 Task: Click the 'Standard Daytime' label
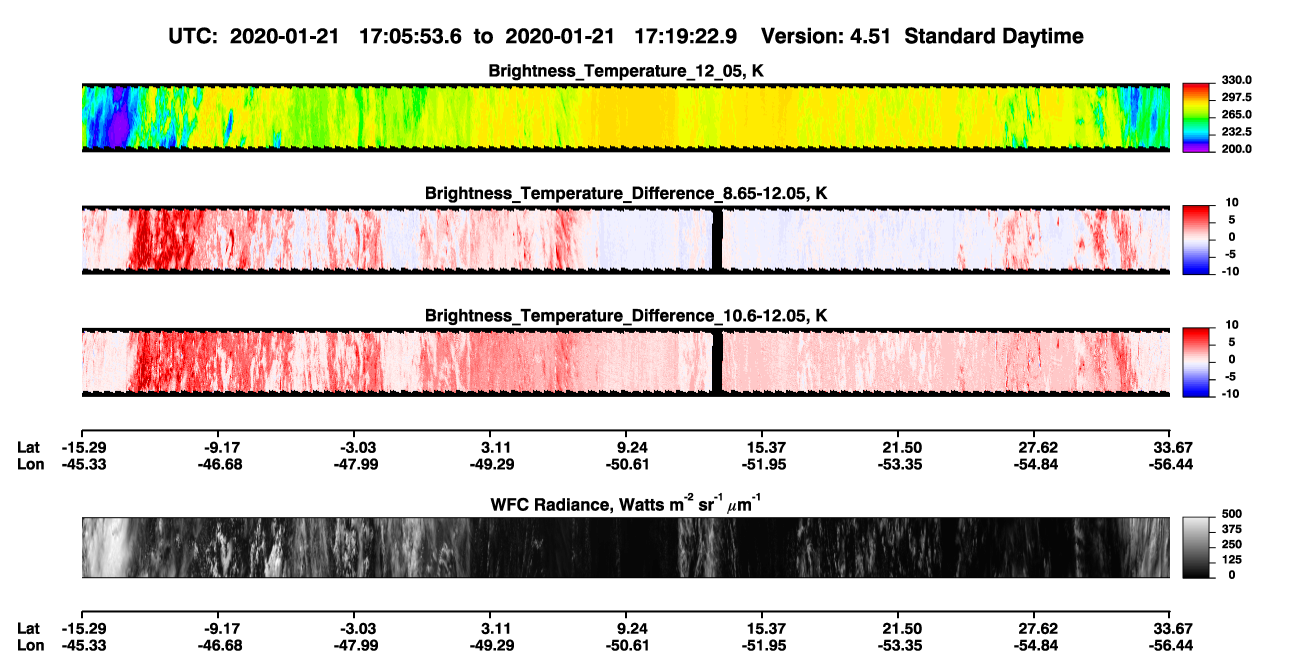pos(992,37)
